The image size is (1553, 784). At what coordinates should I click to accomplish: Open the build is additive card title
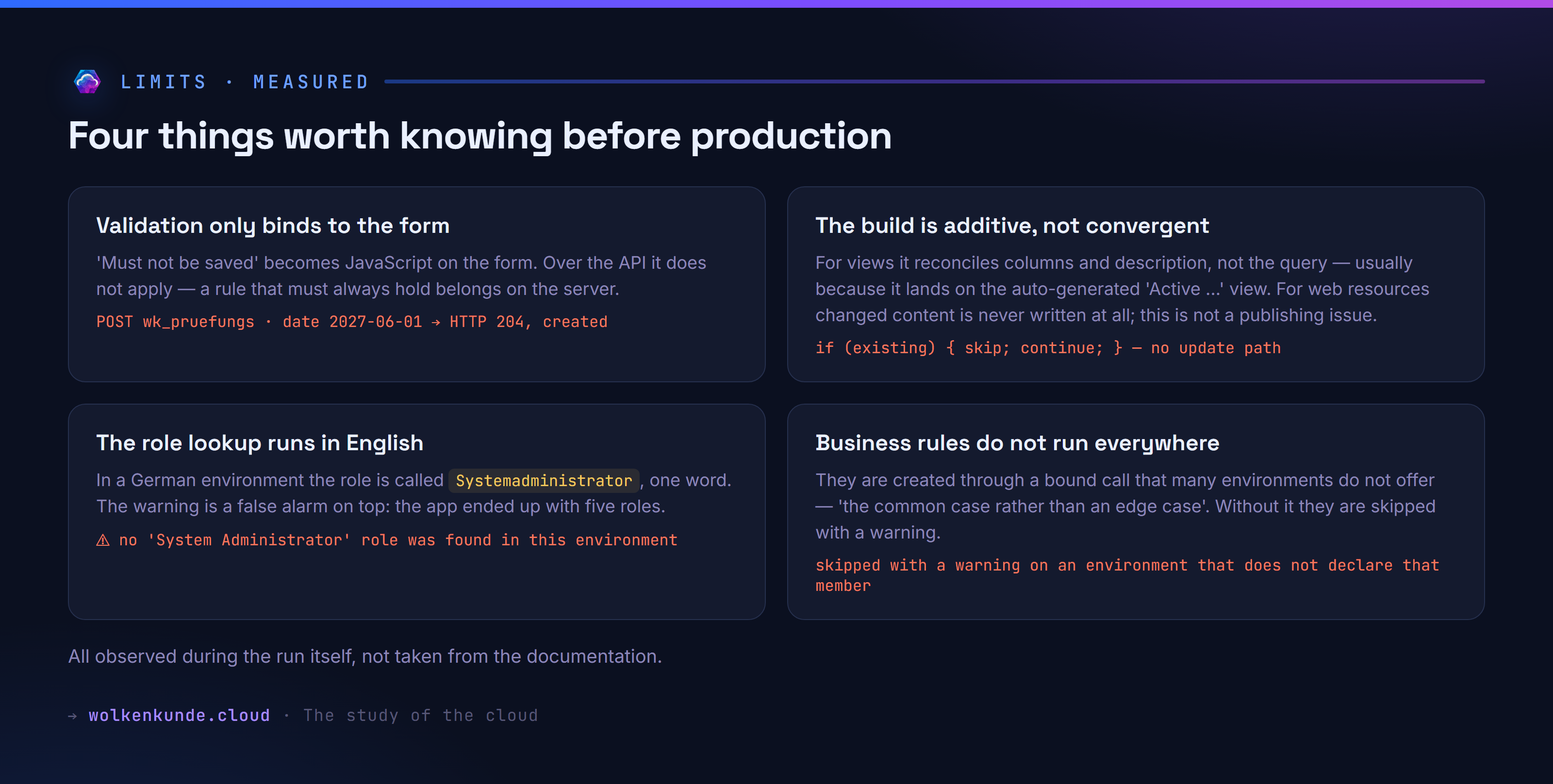coord(1012,226)
